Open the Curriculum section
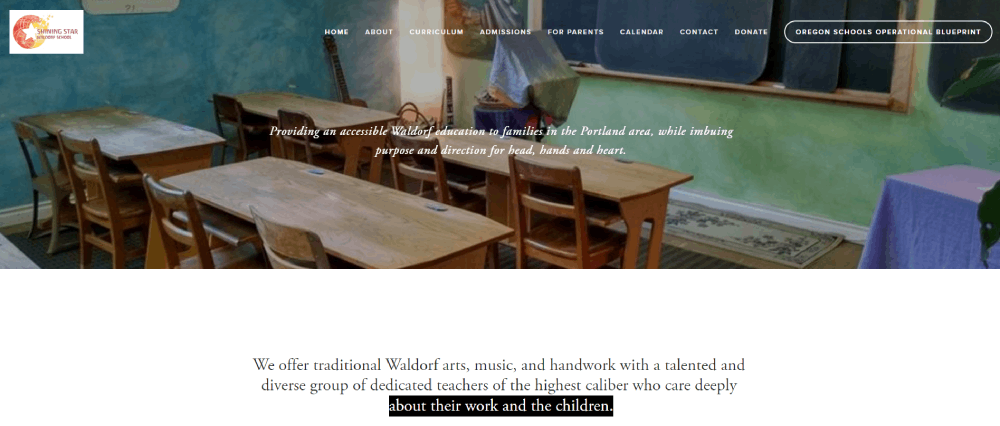 tap(436, 32)
